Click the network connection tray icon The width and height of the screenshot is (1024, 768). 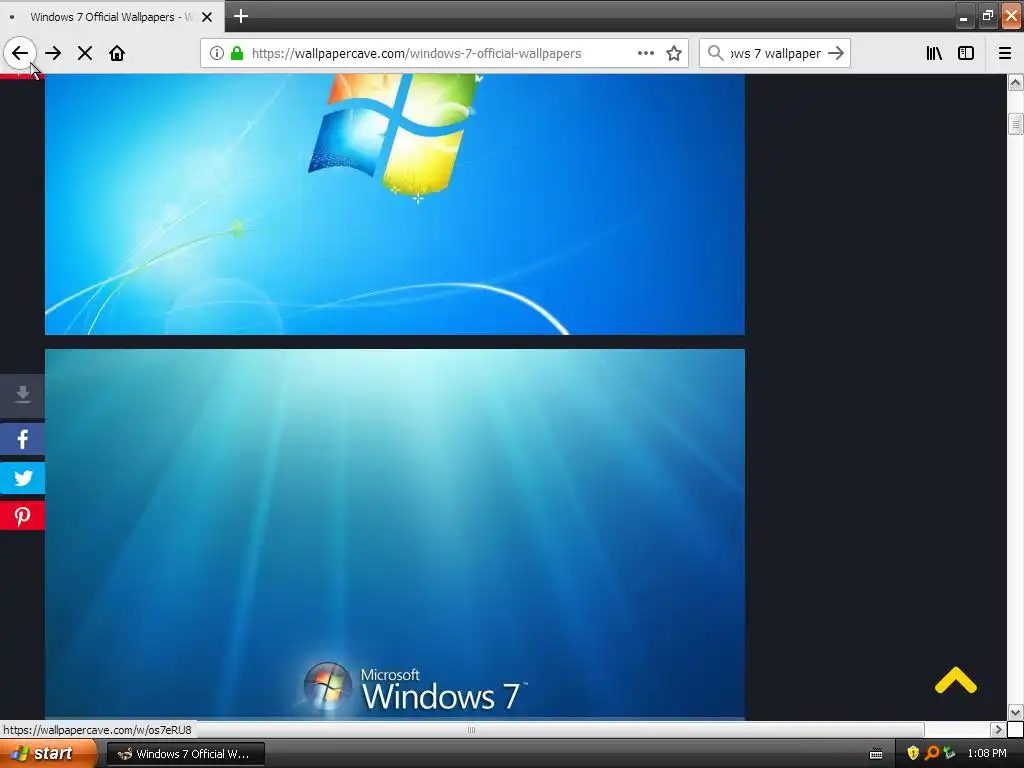[949, 754]
